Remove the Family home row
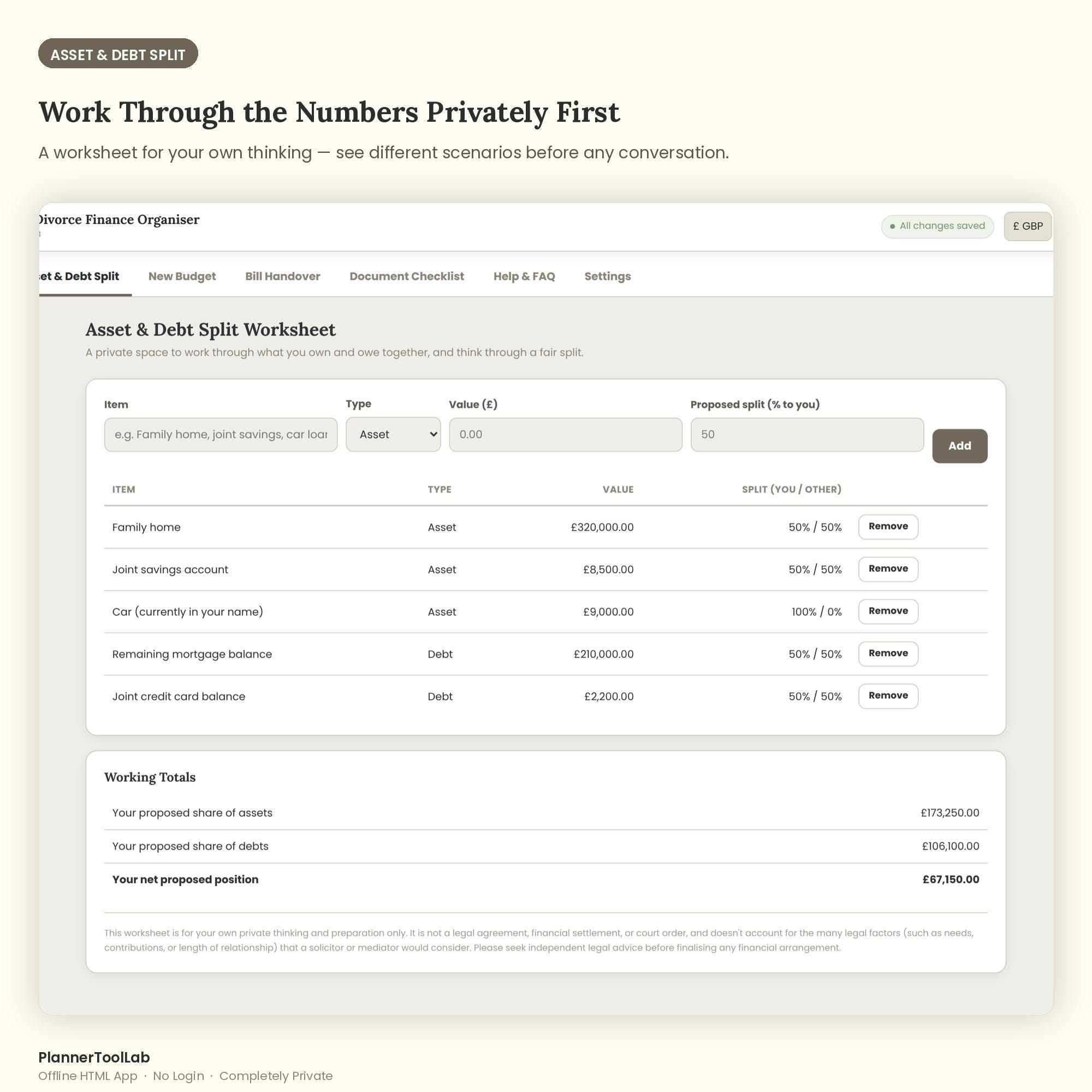Viewport: 1092px width, 1092px height. point(888,526)
